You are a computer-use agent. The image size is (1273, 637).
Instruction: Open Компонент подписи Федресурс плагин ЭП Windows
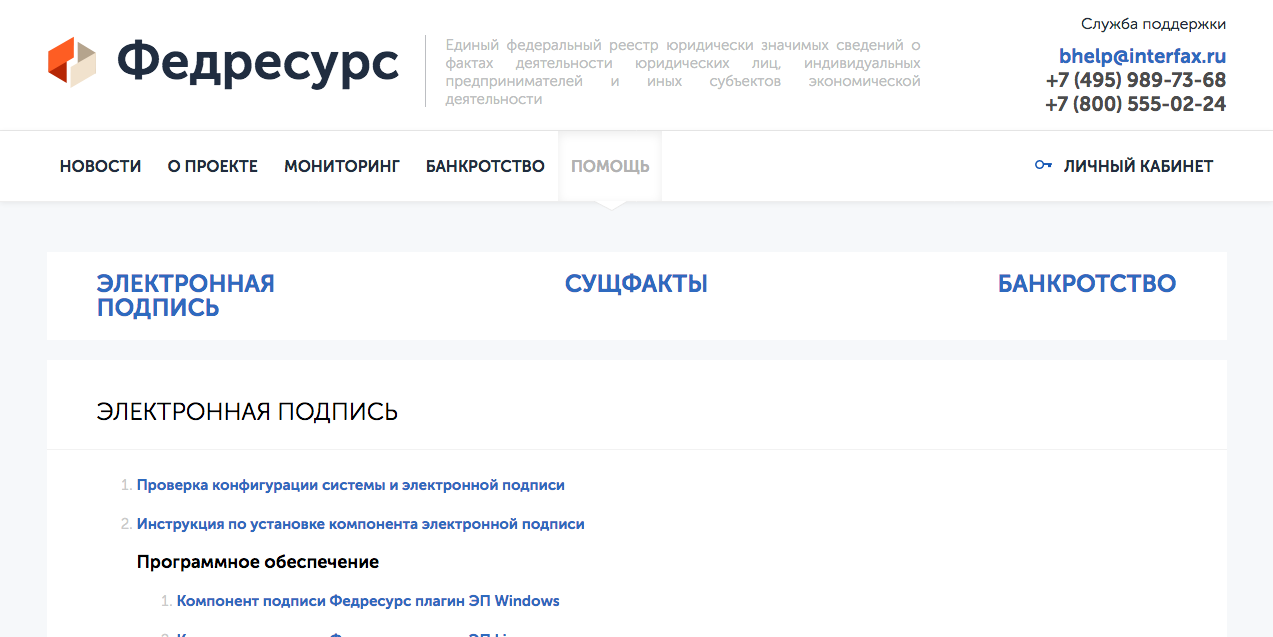pyautogui.click(x=368, y=601)
